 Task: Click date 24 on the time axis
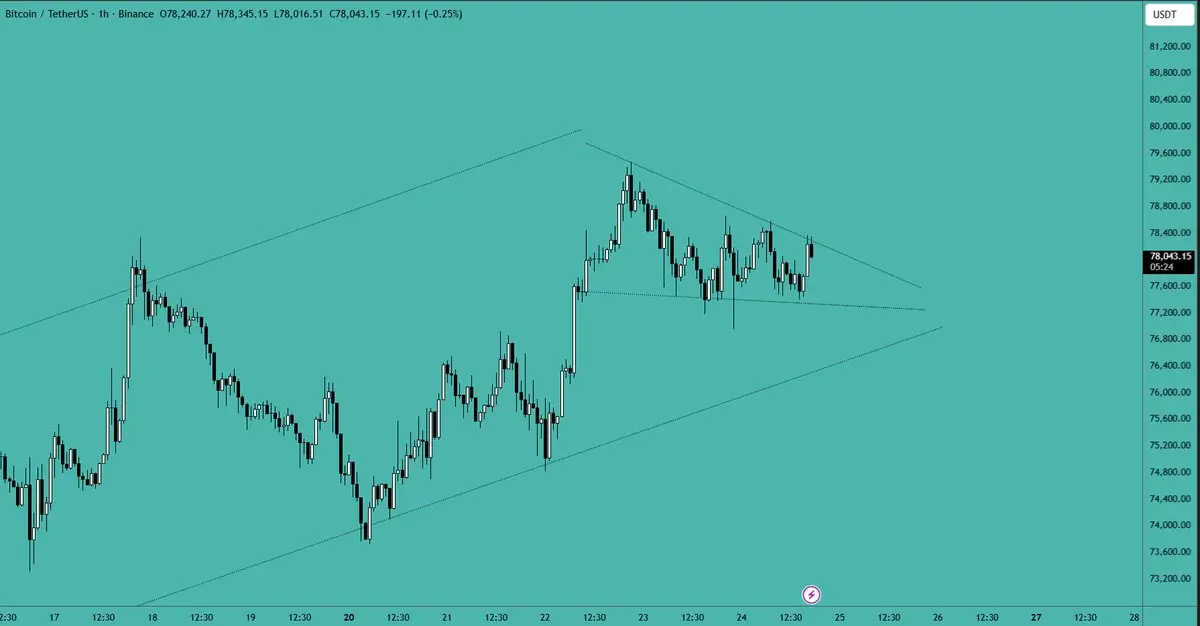742,617
